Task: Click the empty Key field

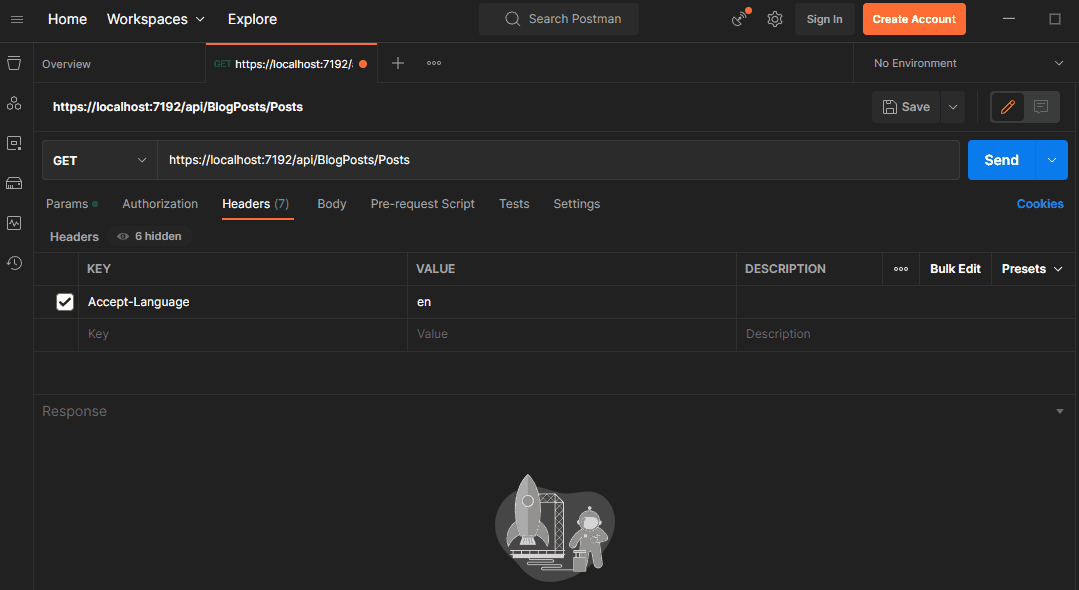Action: [x=243, y=334]
